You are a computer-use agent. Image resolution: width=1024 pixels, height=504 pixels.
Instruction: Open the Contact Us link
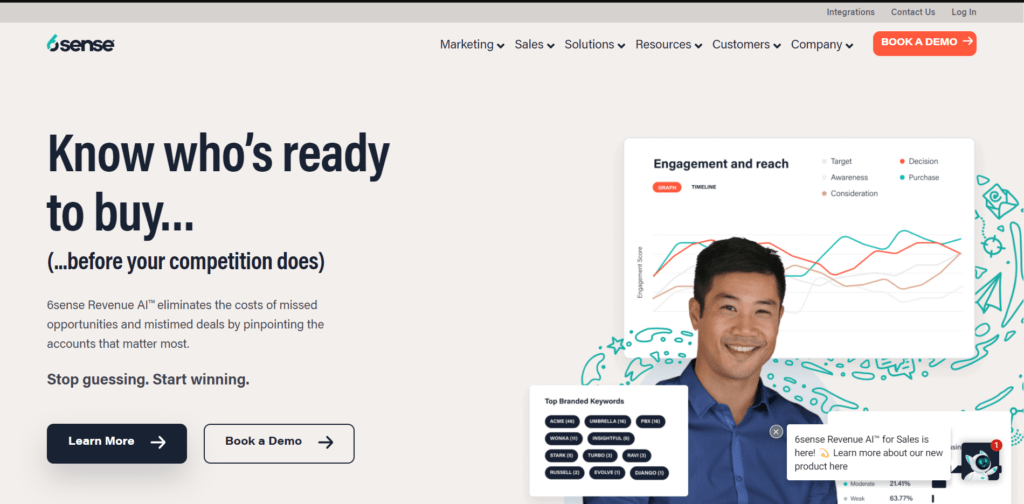tap(913, 12)
